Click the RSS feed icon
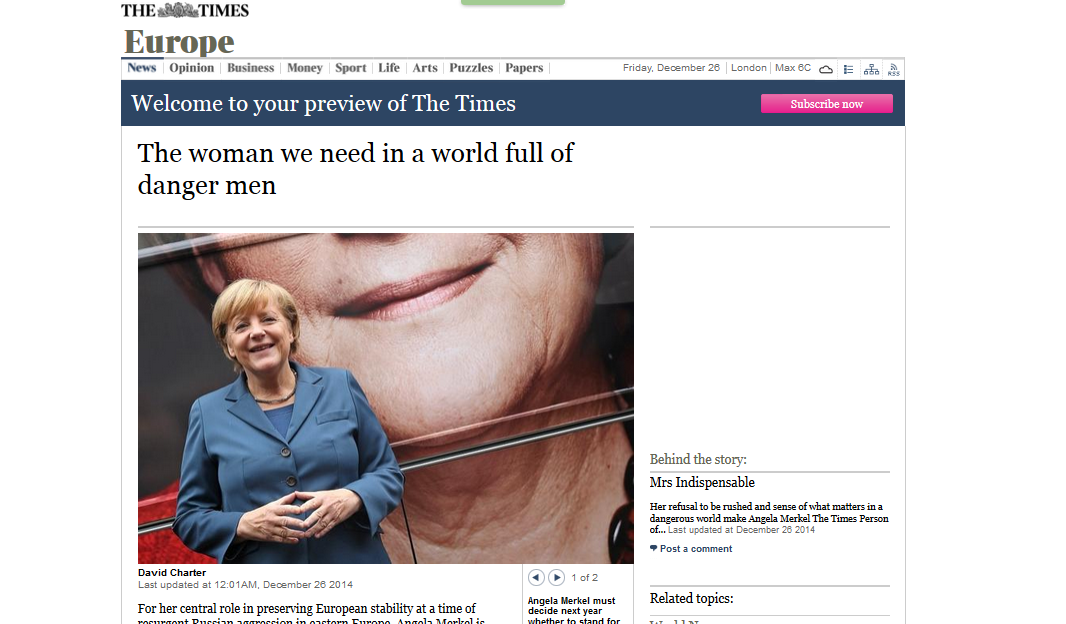The height and width of the screenshot is (624, 1066). 893,69
